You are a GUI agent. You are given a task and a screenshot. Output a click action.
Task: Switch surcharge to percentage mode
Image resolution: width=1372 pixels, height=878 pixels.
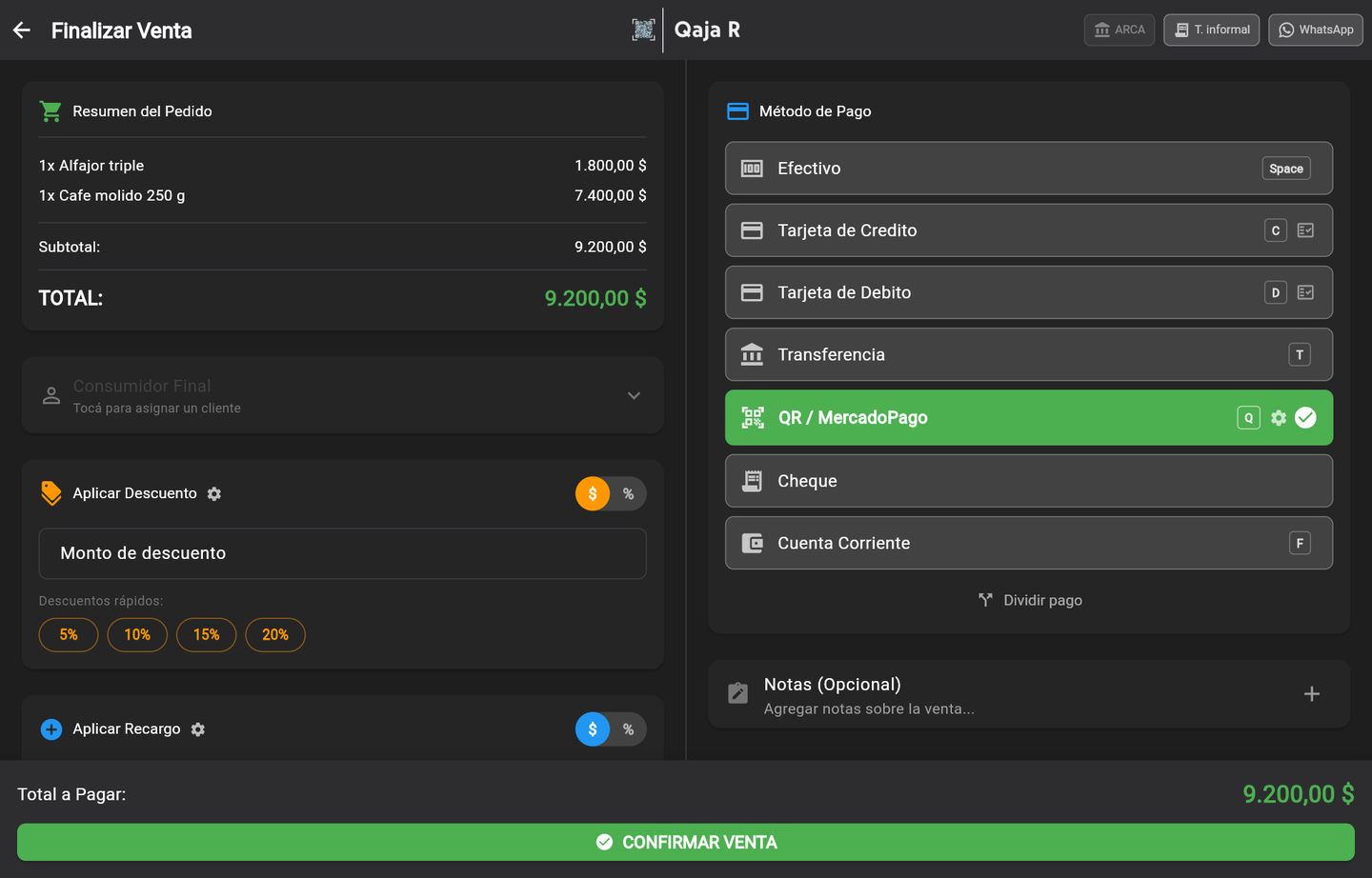click(x=628, y=729)
